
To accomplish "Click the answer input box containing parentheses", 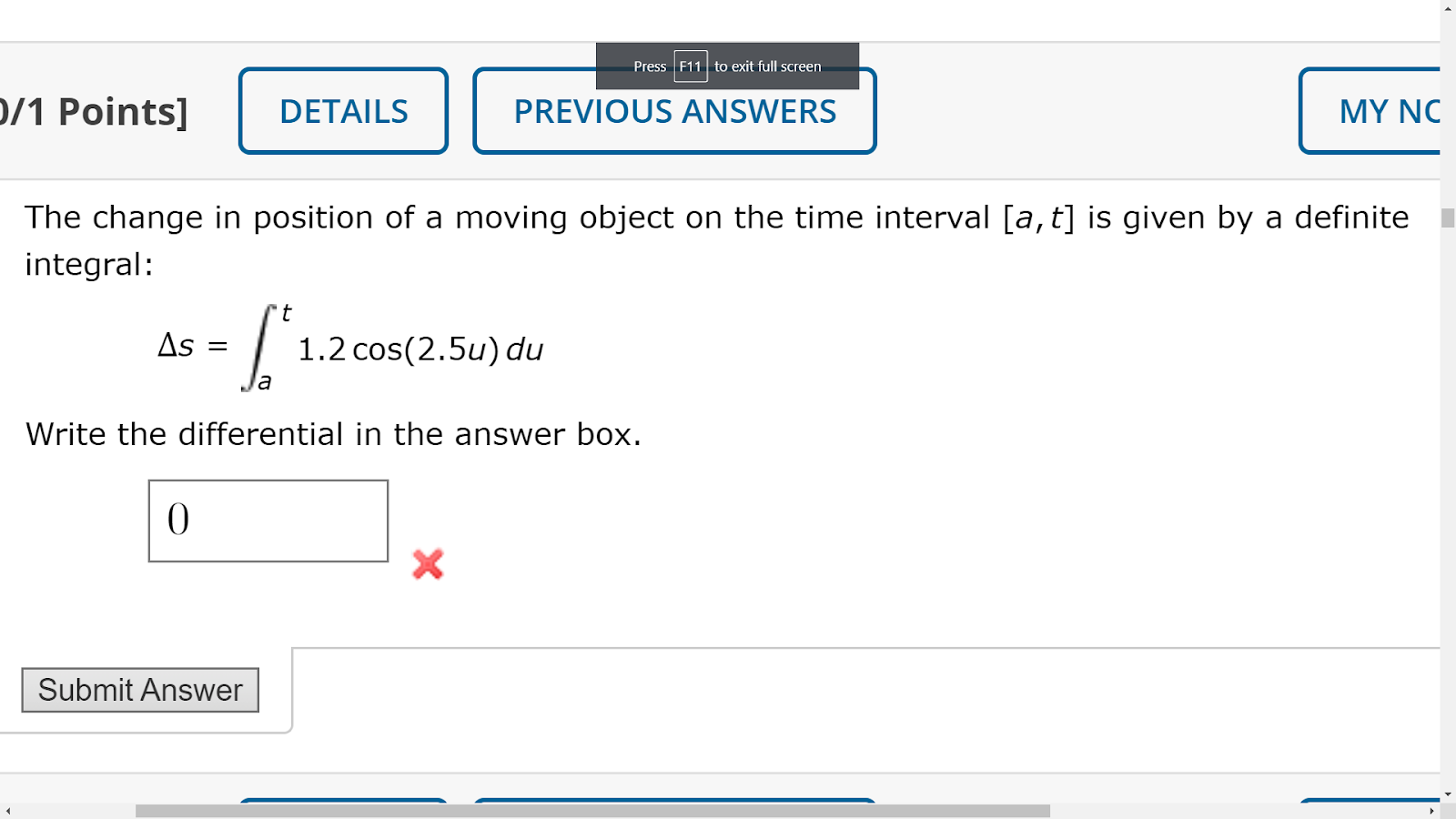I will pos(267,521).
